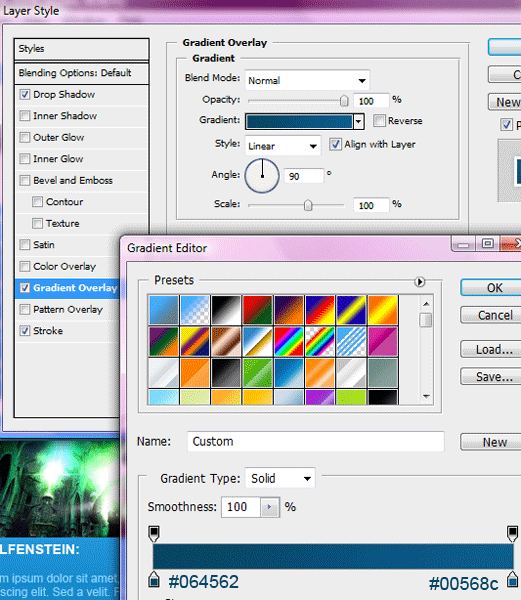Screen dimensions: 521x600
Task: Toggle the Satin checkbox
Action: click(x=25, y=245)
